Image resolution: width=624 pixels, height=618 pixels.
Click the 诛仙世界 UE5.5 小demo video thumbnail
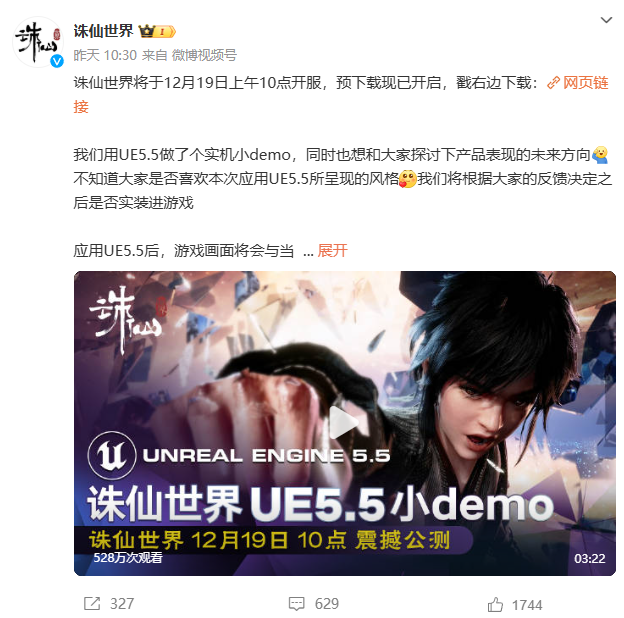[345, 423]
